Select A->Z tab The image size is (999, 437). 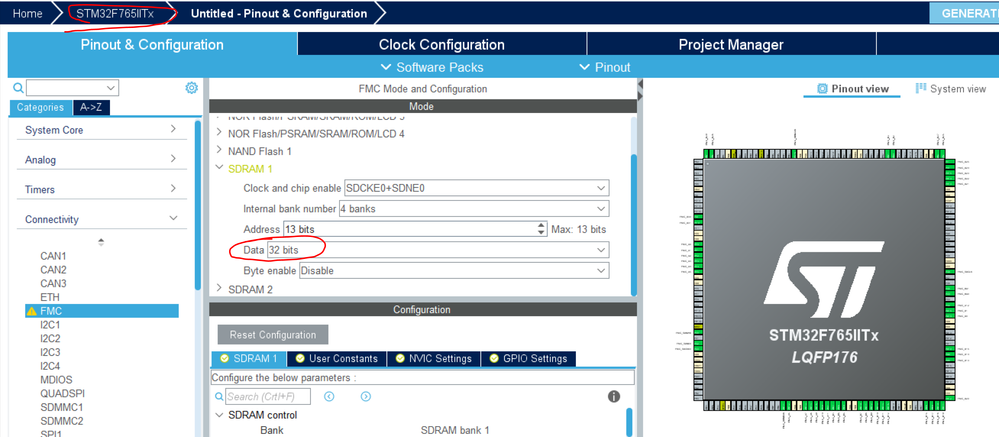point(92,107)
